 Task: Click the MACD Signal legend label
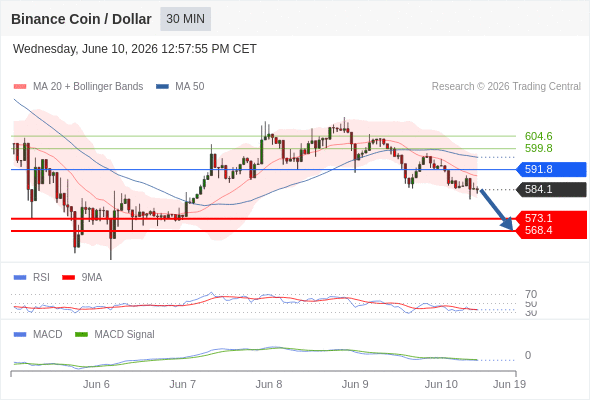point(124,335)
